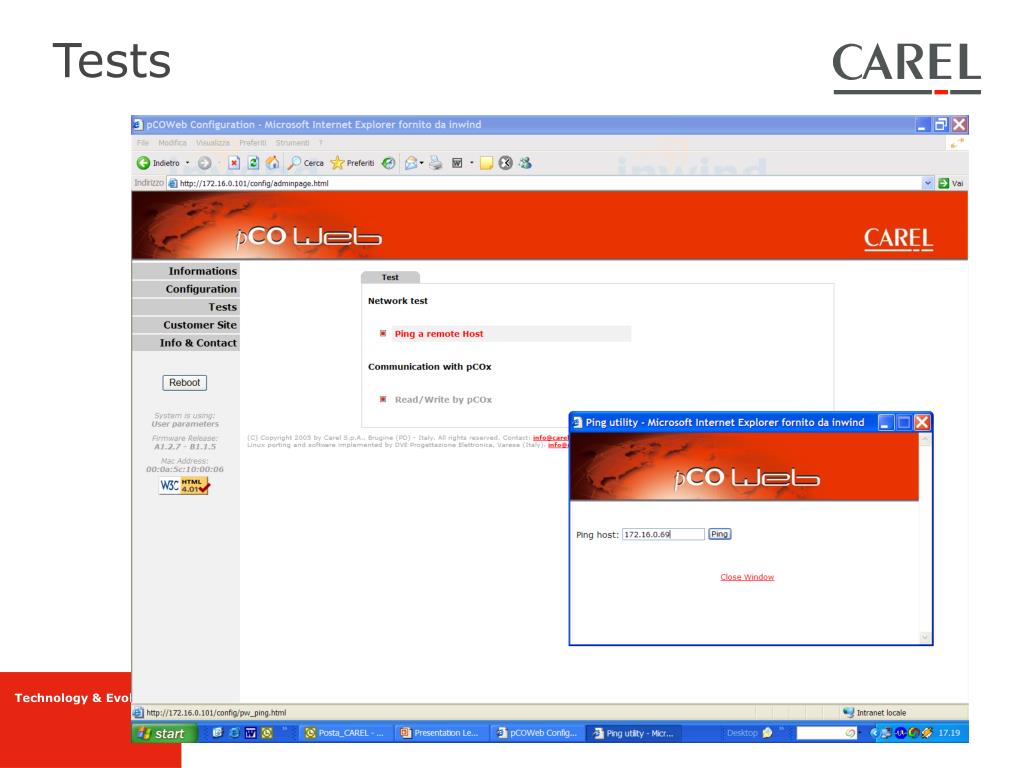Expand the Mail icon dropdown arrow
The image size is (1024, 768).
point(422,163)
